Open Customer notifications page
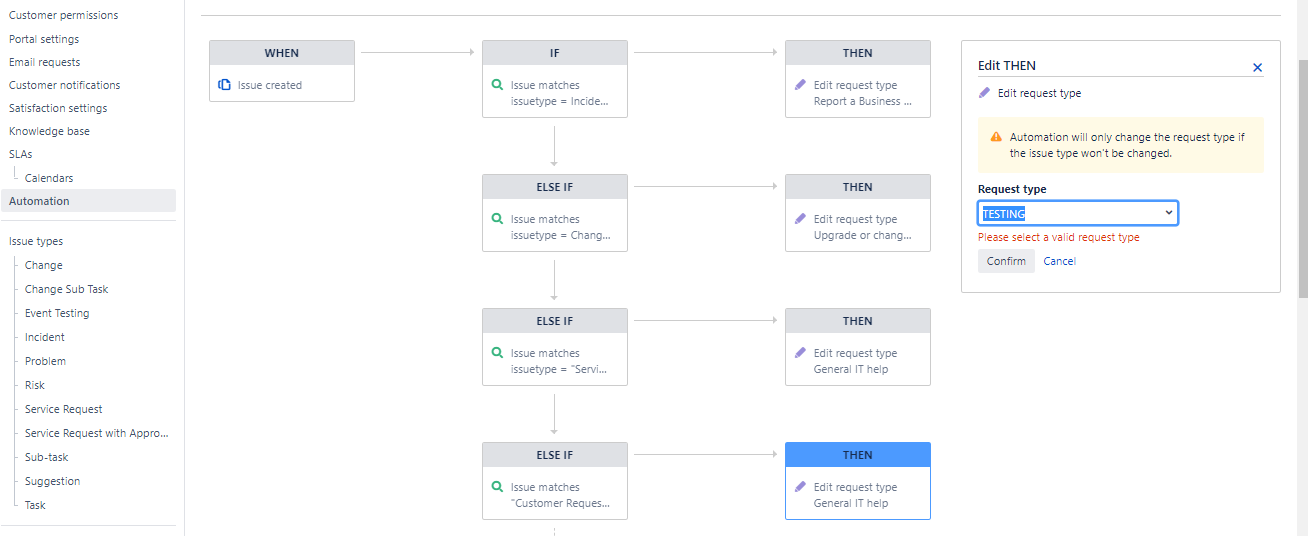1308x536 pixels. tap(65, 85)
